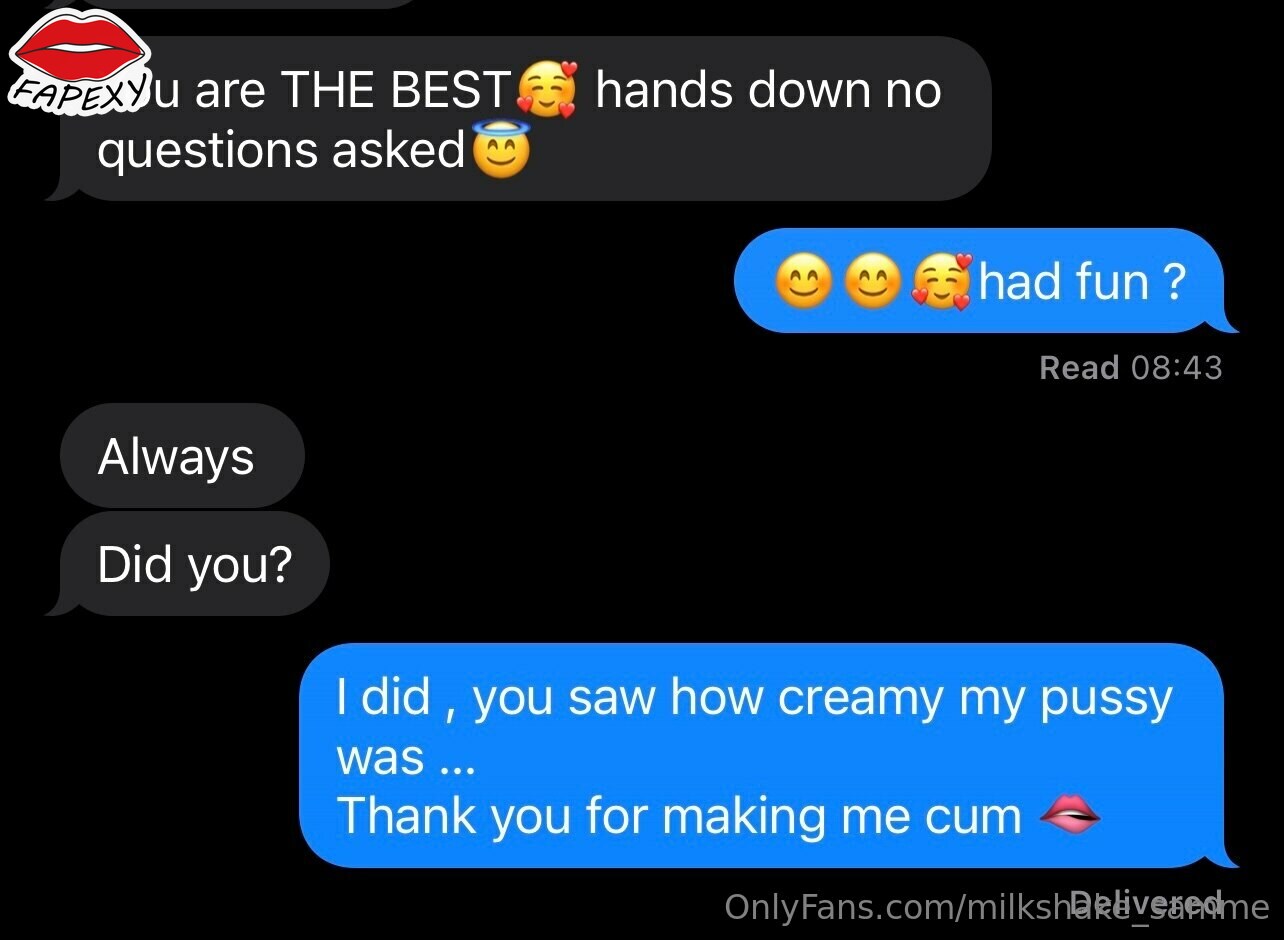Tap the hearts-face emoji after THE BEST
The image size is (1284, 940).
tap(547, 91)
